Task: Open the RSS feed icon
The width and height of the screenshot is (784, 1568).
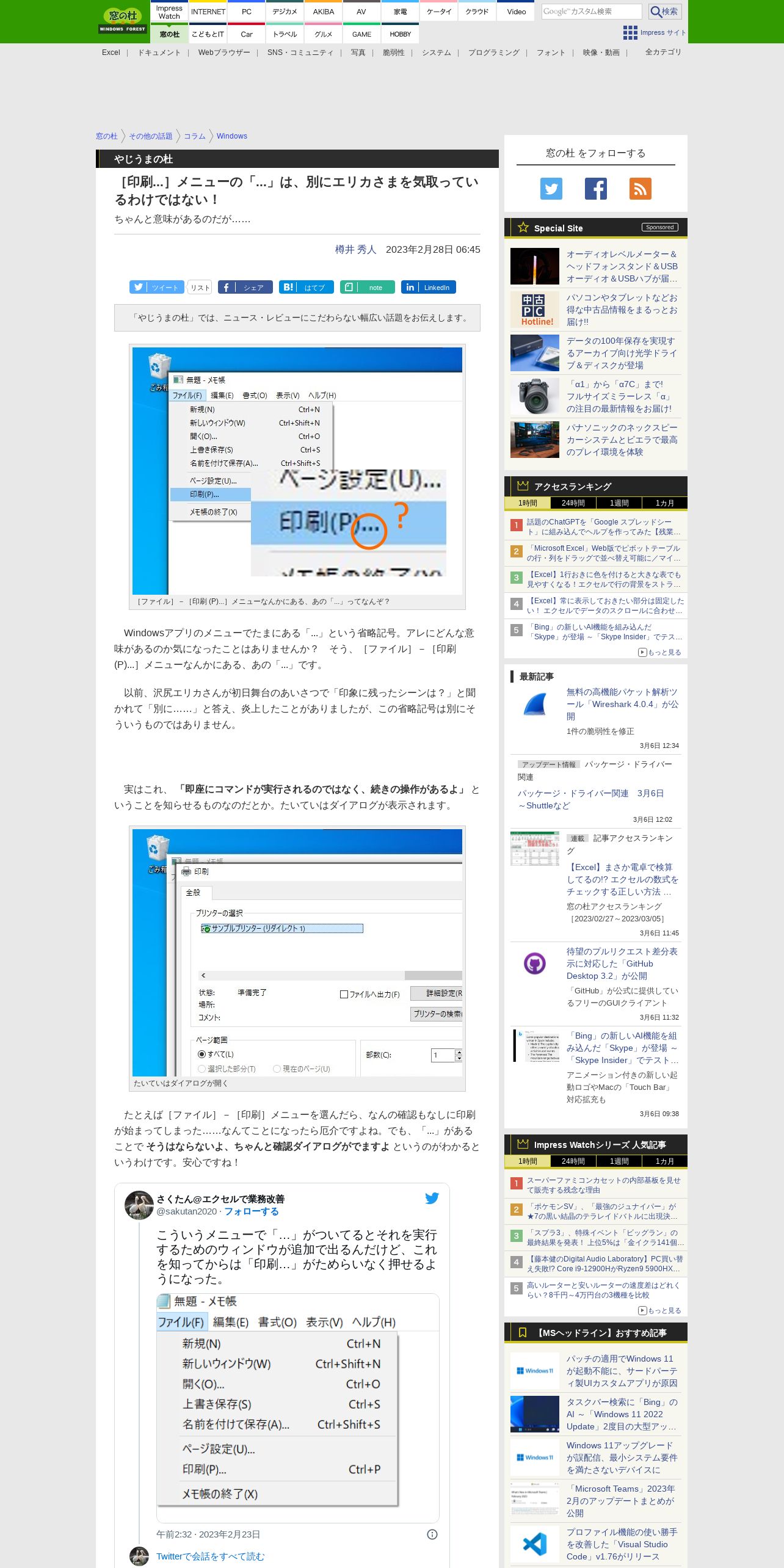Action: pyautogui.click(x=640, y=189)
